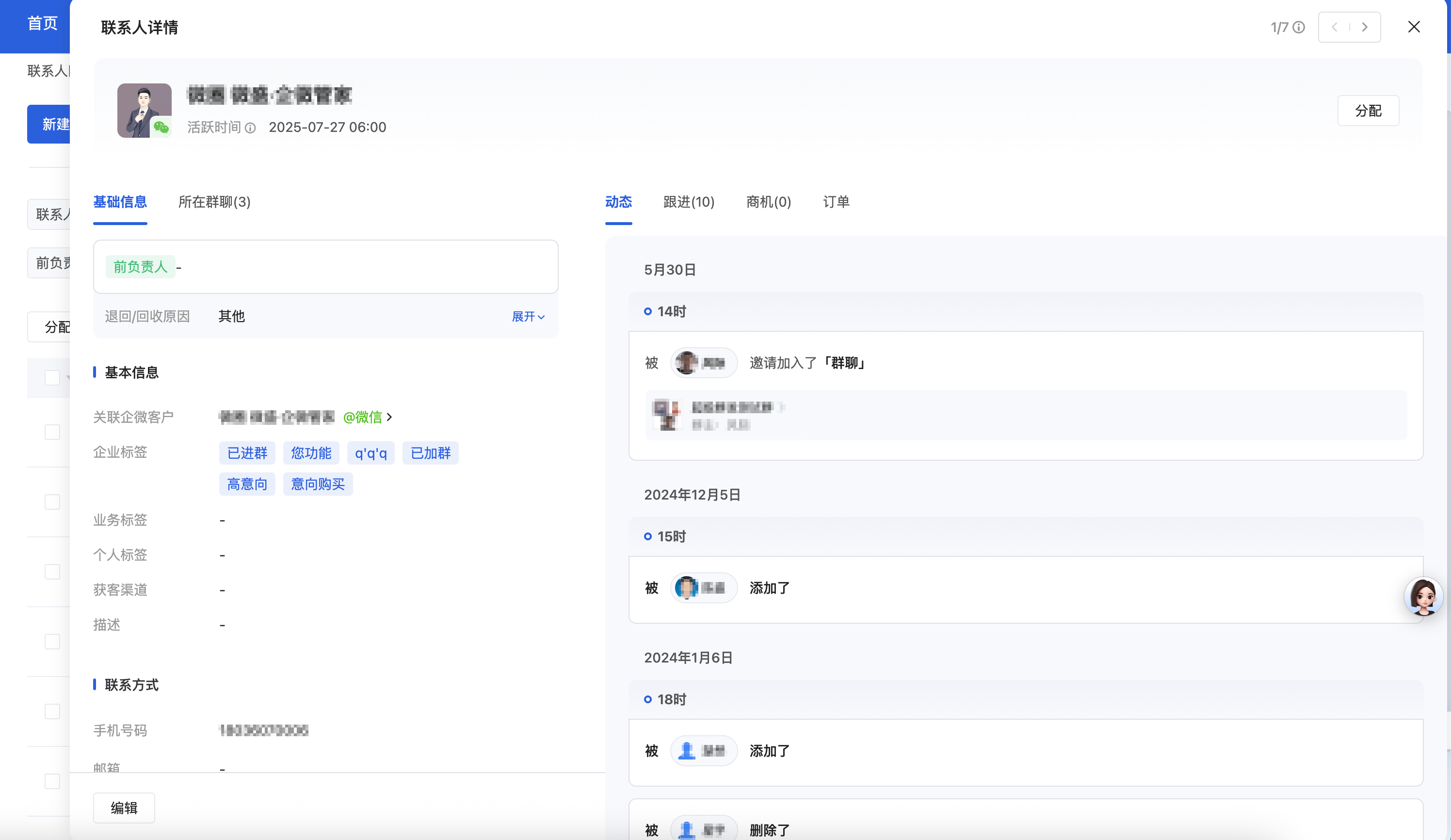1451x840 pixels.
Task: Tick the select-all checkbox in background table header
Action: click(x=52, y=378)
